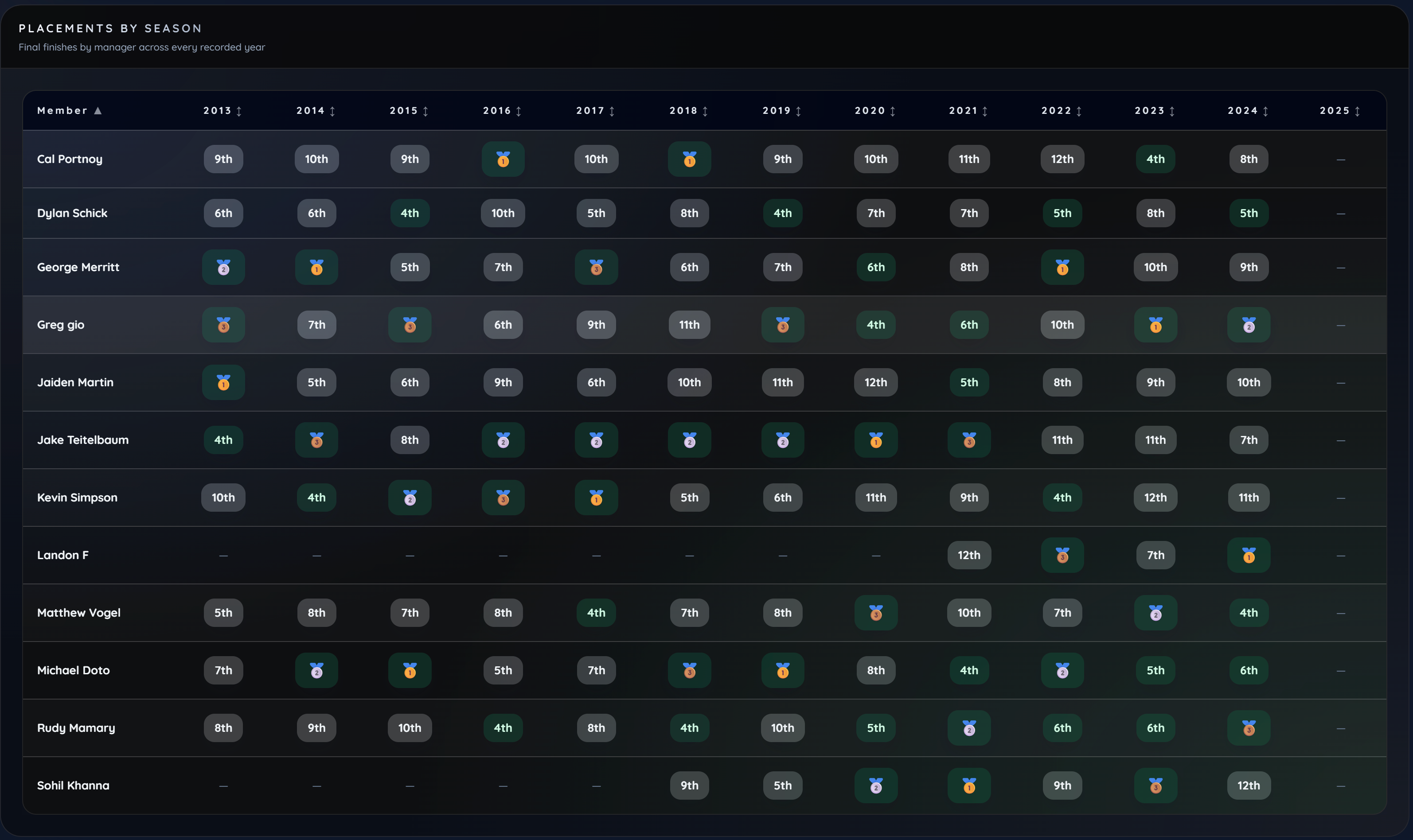Screen dimensions: 1413x840
Task: Click Jaiden Martin's 2020 '12th' badge
Action: pos(876,383)
